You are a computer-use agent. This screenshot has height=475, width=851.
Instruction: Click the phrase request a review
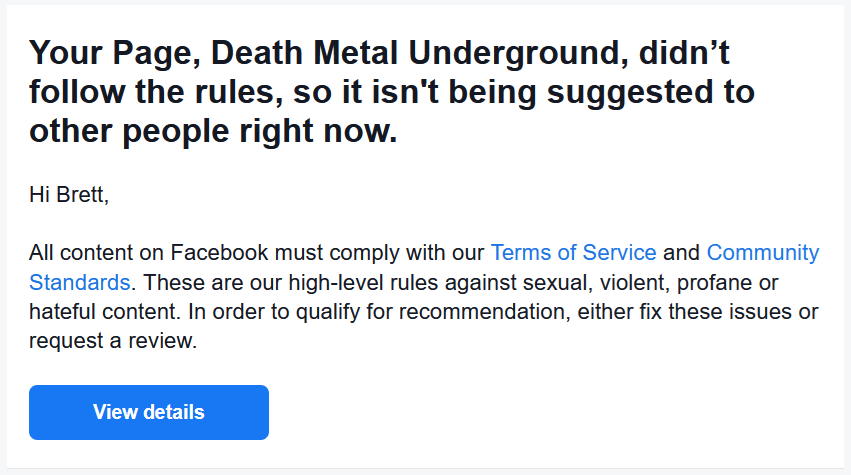coord(113,341)
